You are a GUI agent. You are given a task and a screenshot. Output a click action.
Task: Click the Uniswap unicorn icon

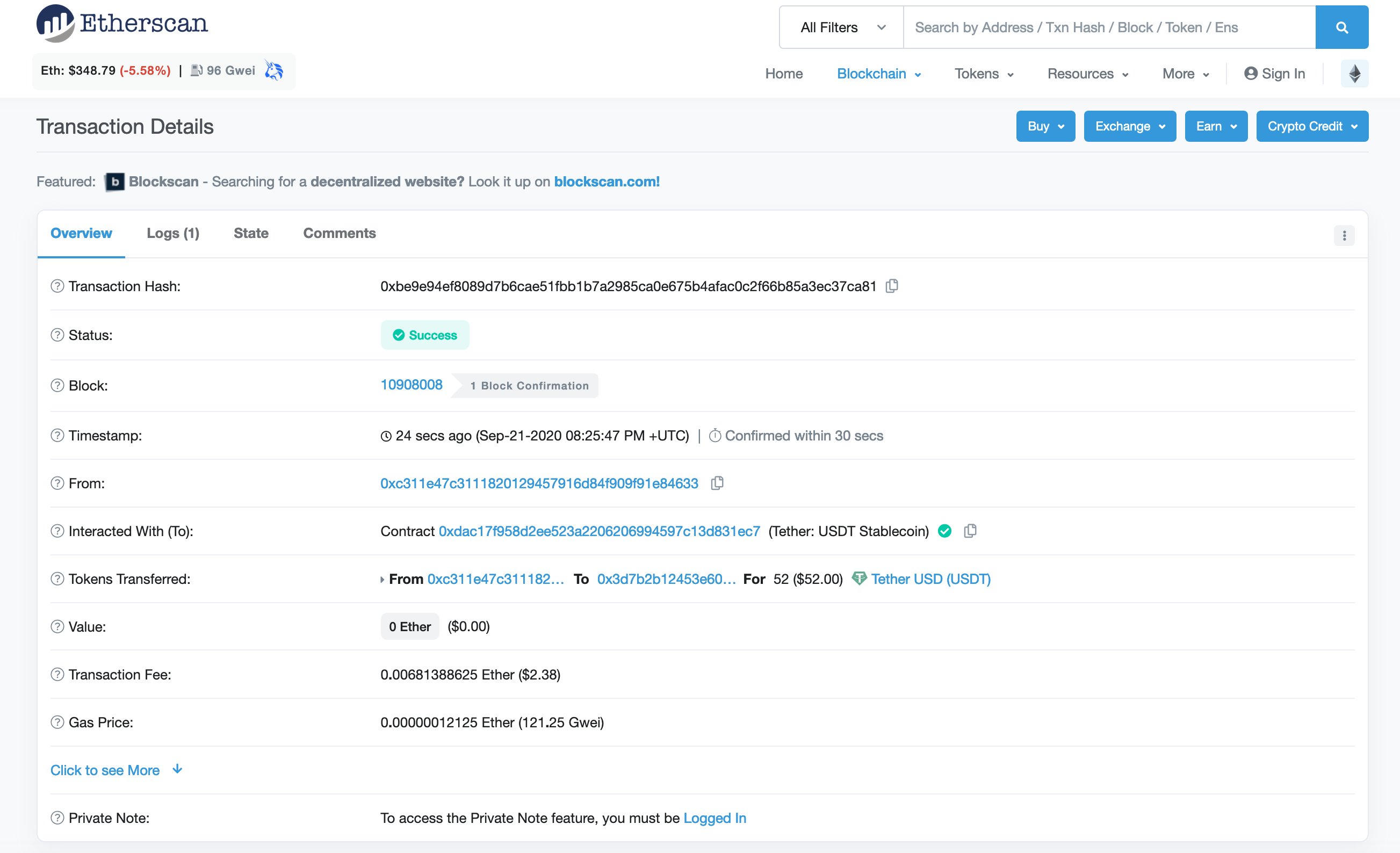click(x=274, y=70)
